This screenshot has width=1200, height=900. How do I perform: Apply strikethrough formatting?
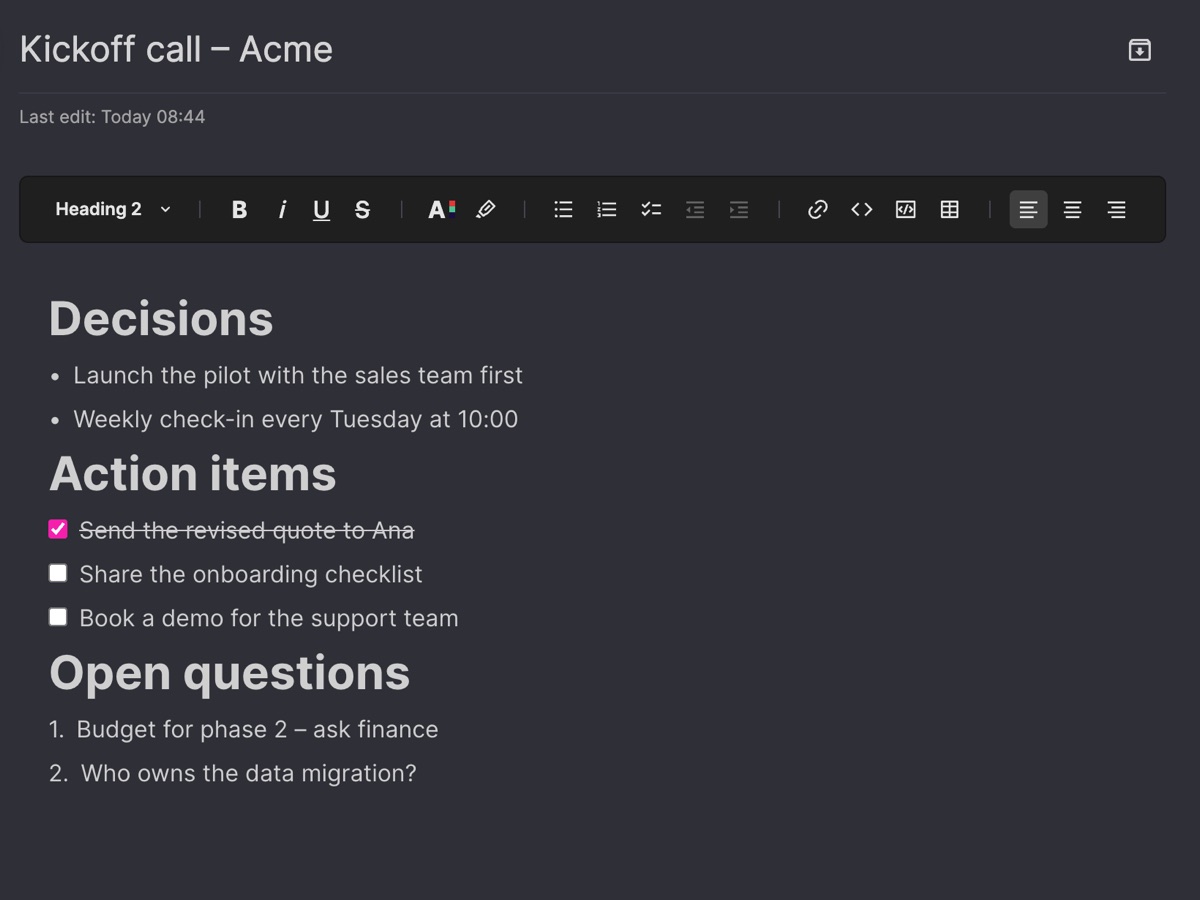362,209
